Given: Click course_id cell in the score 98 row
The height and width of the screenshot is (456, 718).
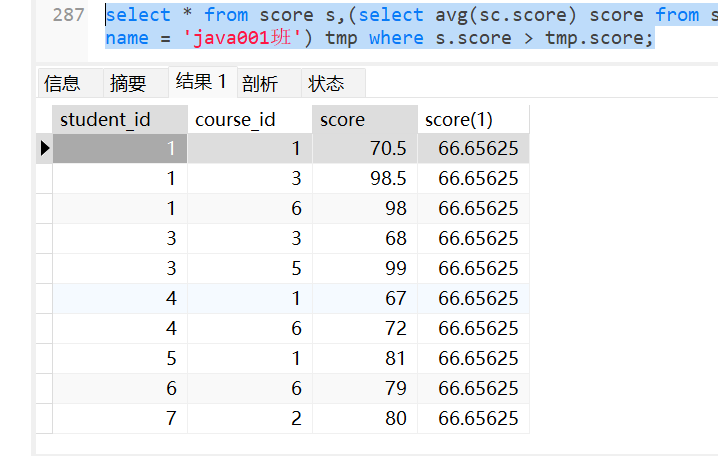Looking at the screenshot, I should click(250, 208).
